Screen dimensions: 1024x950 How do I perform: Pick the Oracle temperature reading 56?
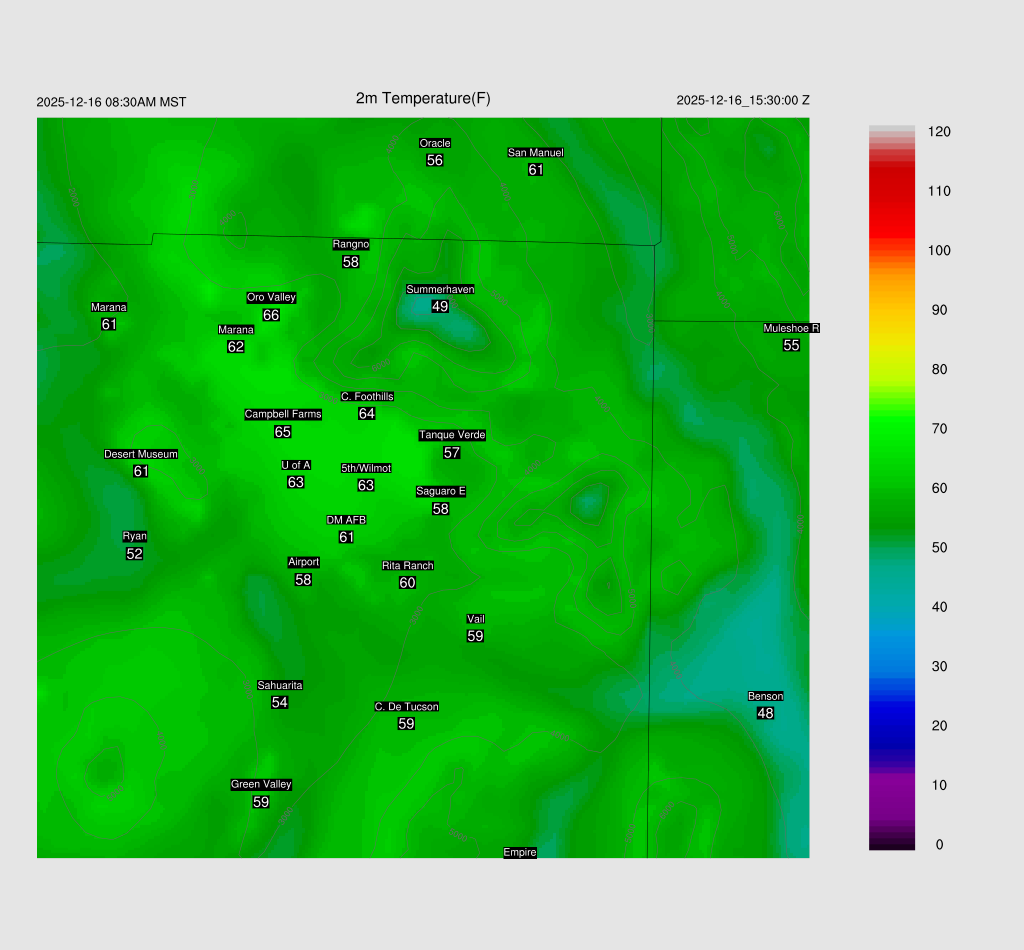click(x=435, y=160)
